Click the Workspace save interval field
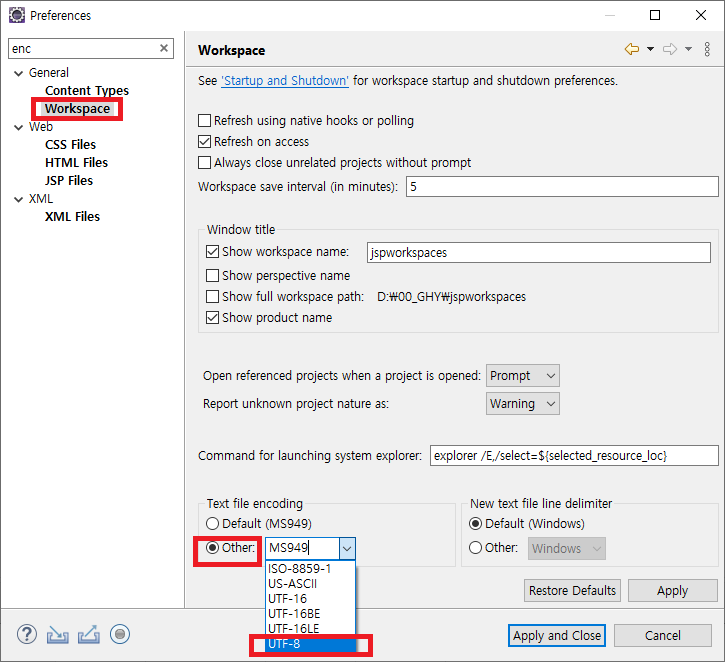The height and width of the screenshot is (662, 725). (x=562, y=186)
